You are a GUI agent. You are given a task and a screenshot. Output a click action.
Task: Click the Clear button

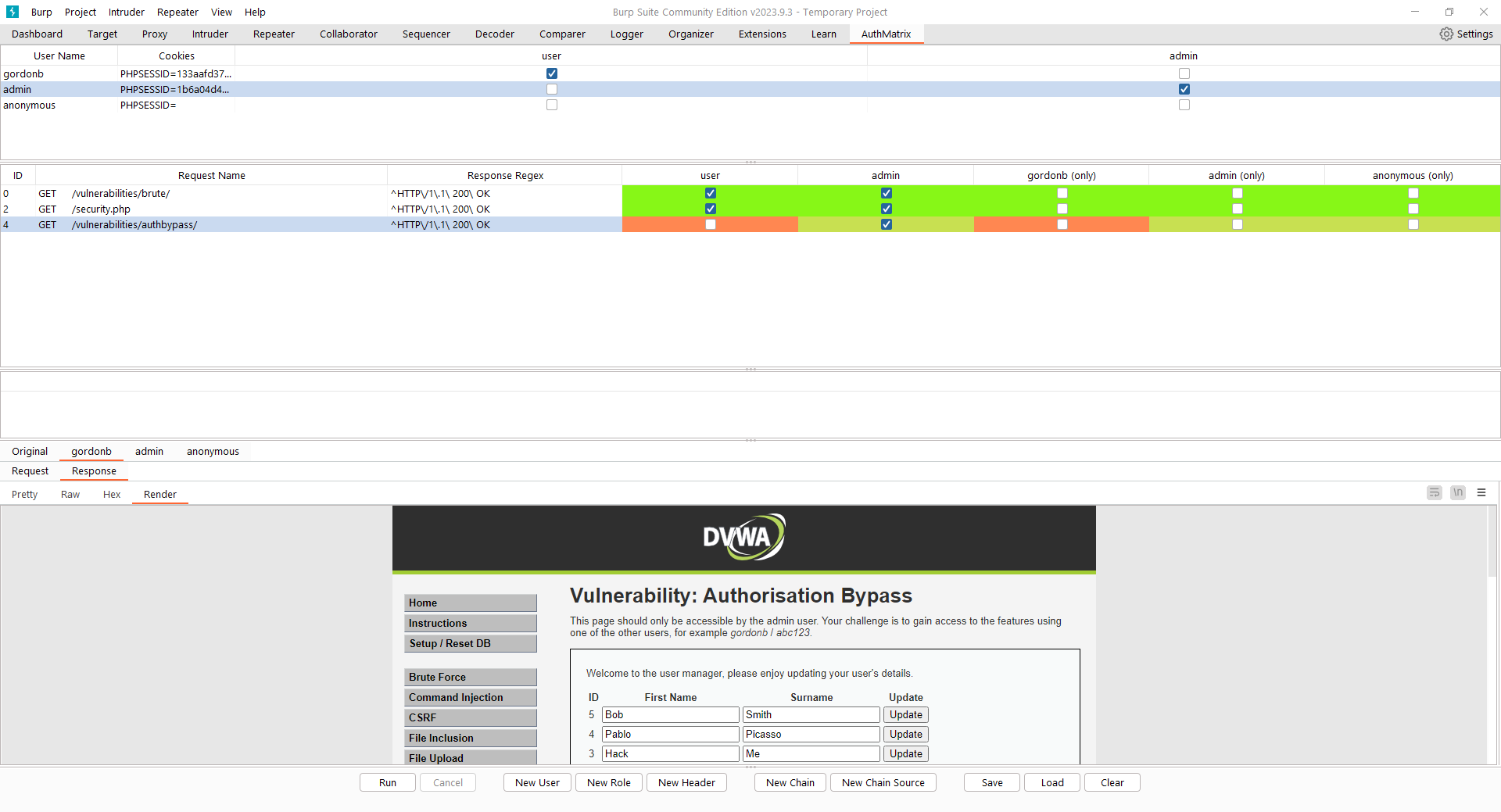[1112, 782]
